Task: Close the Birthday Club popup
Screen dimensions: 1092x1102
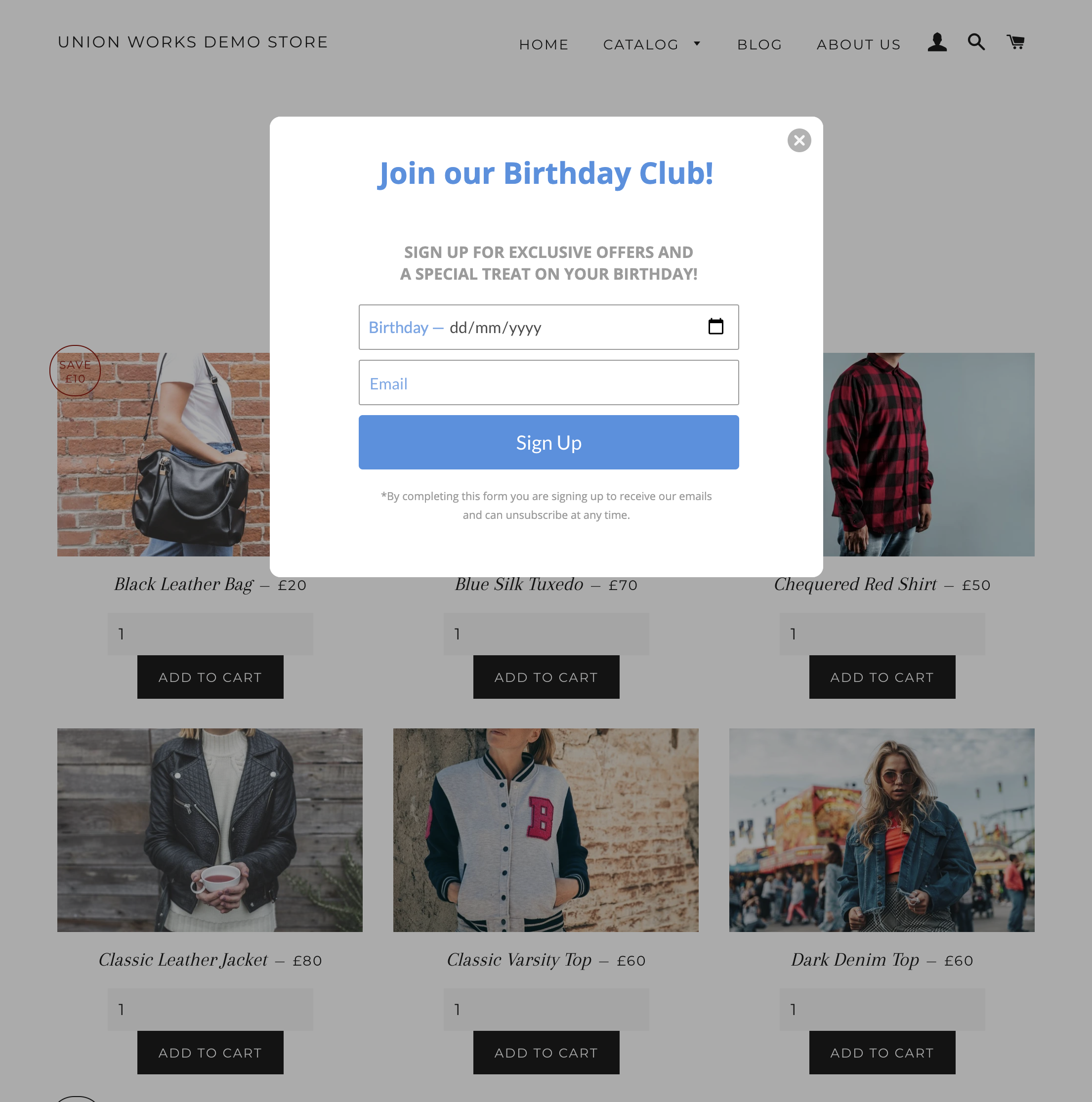Action: click(799, 140)
